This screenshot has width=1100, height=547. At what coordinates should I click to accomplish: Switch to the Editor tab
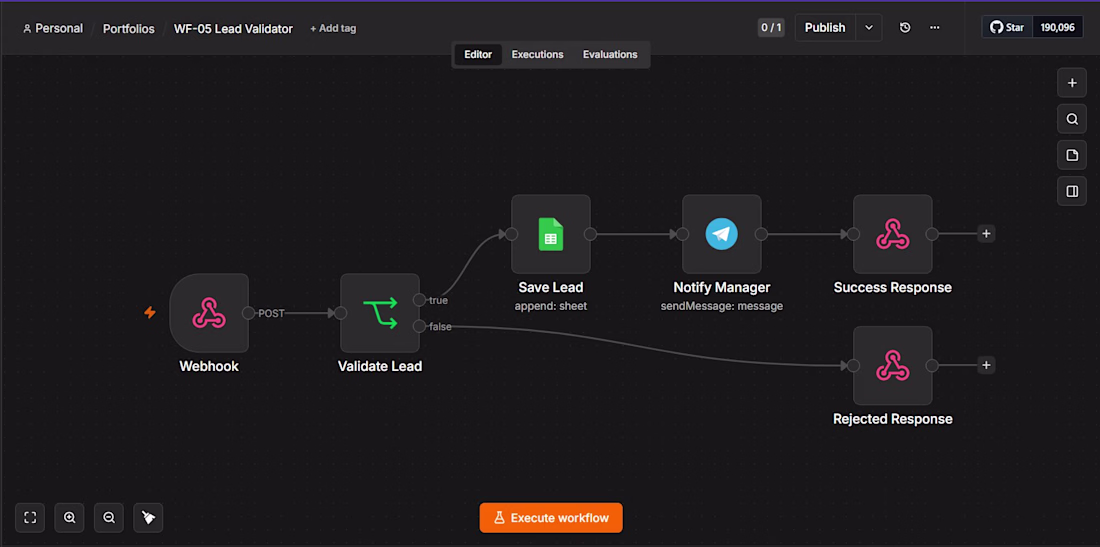point(478,54)
